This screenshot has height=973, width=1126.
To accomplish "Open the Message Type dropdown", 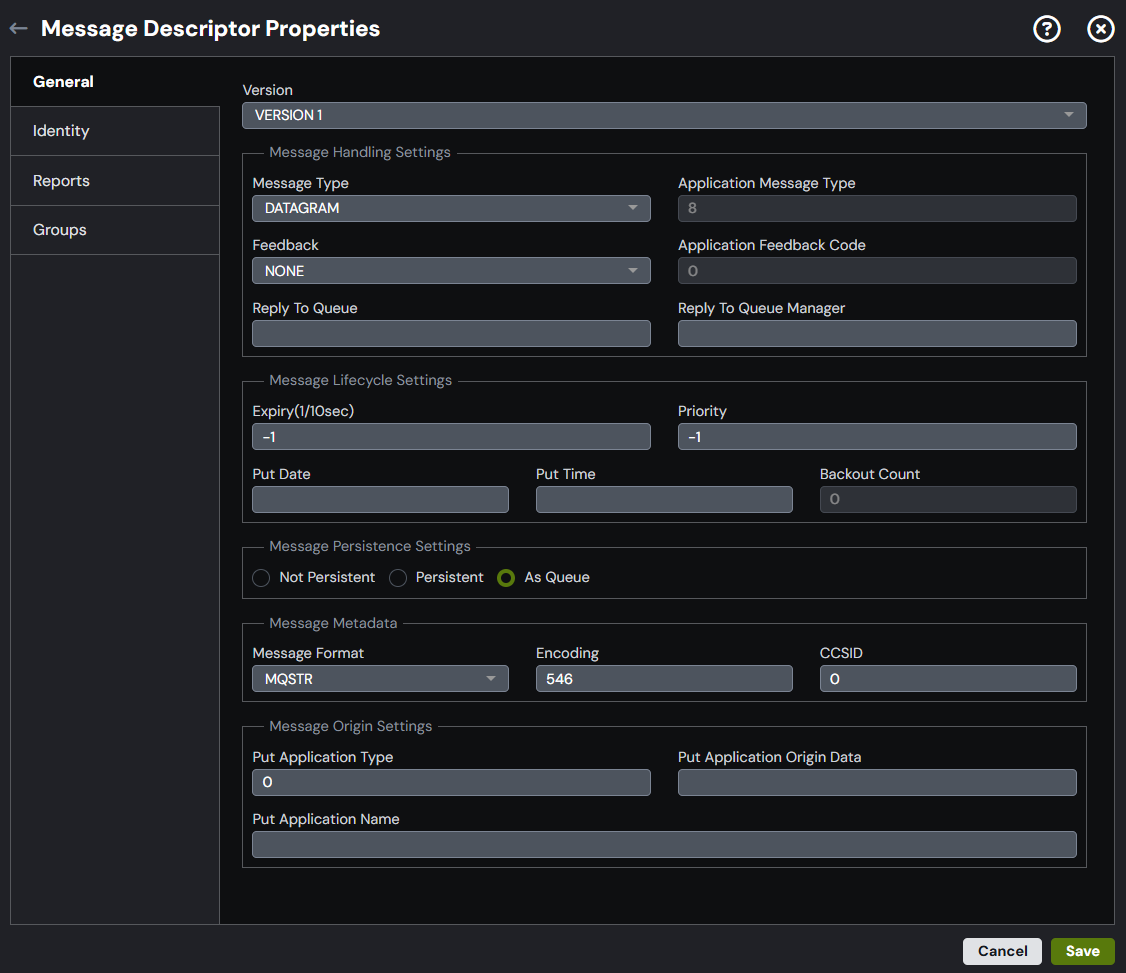I will (451, 208).
